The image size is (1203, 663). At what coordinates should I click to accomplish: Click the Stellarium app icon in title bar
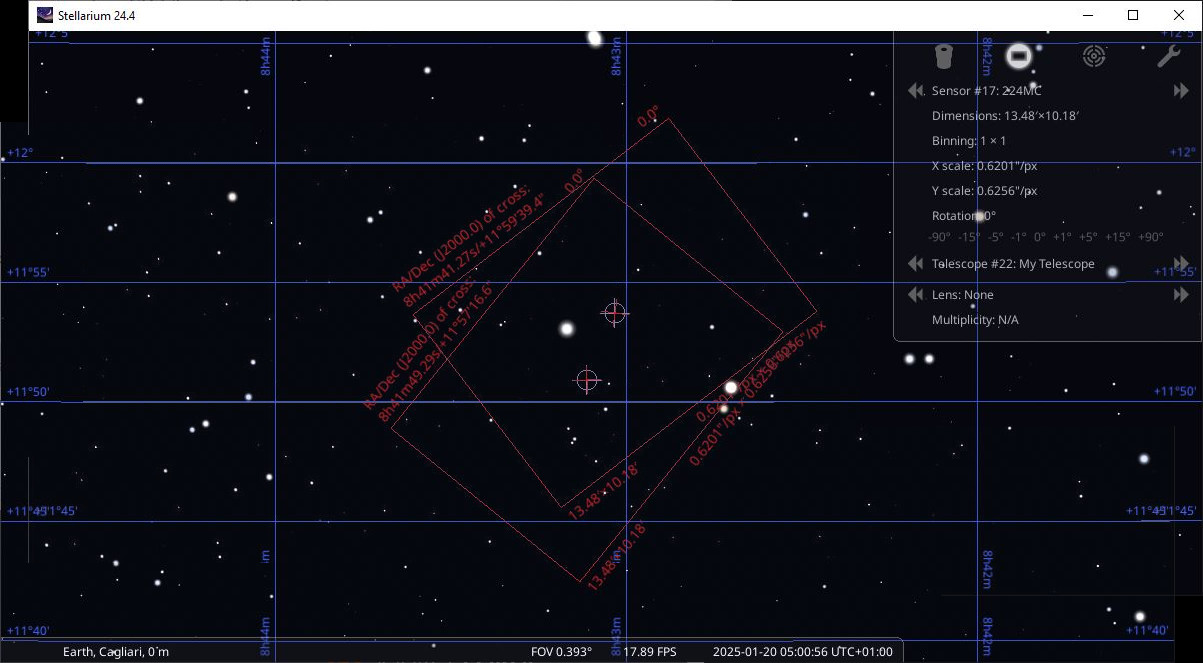click(x=45, y=15)
